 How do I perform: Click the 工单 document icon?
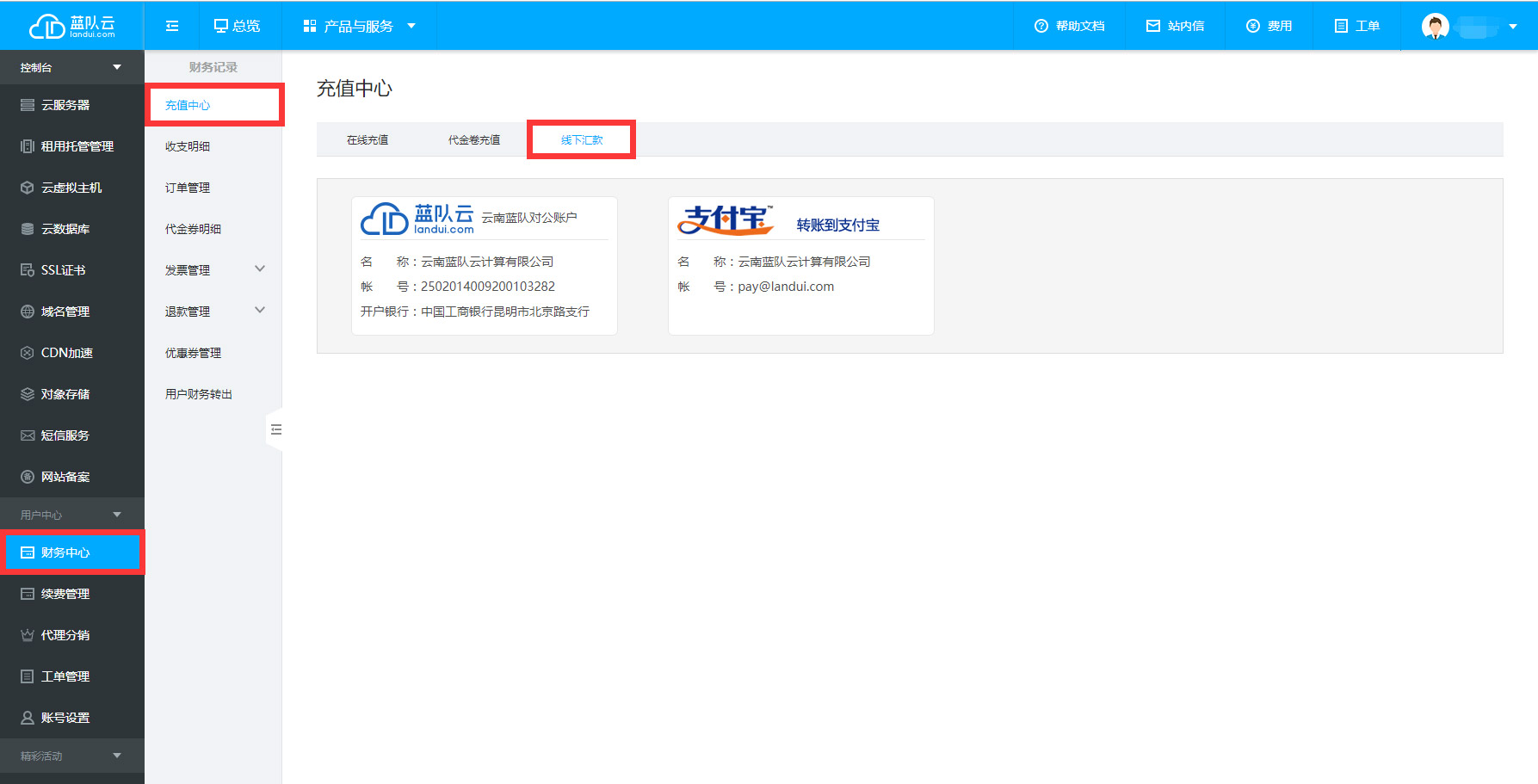click(1341, 26)
